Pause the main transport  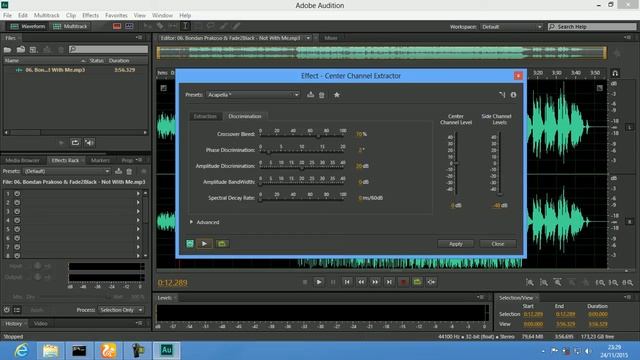pos(333,282)
